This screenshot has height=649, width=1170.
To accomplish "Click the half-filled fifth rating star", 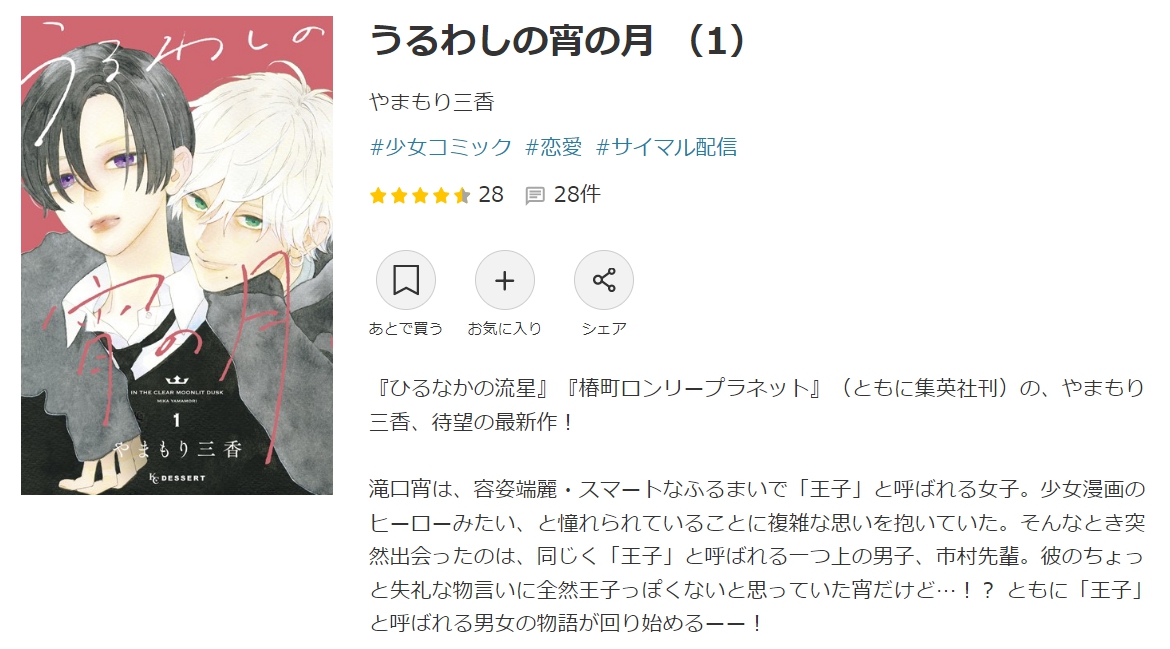I will click(462, 195).
